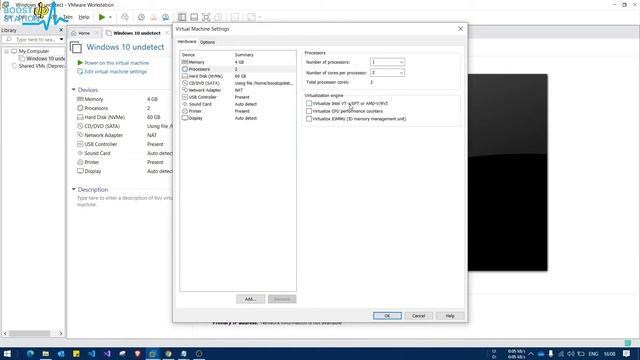Click the snapshot clock toolbar icon

click(141, 17)
